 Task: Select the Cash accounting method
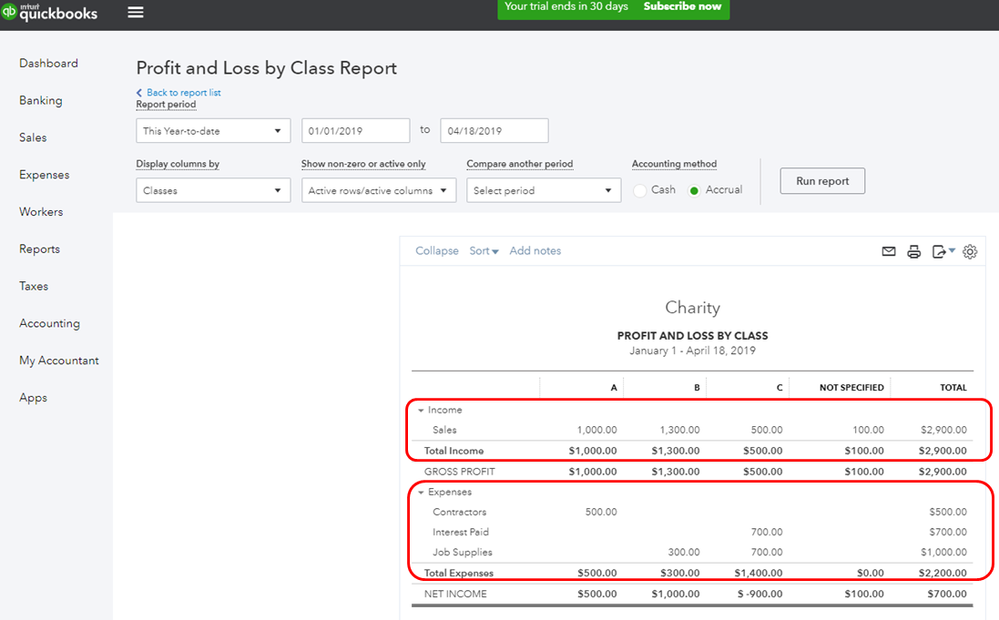pos(640,191)
